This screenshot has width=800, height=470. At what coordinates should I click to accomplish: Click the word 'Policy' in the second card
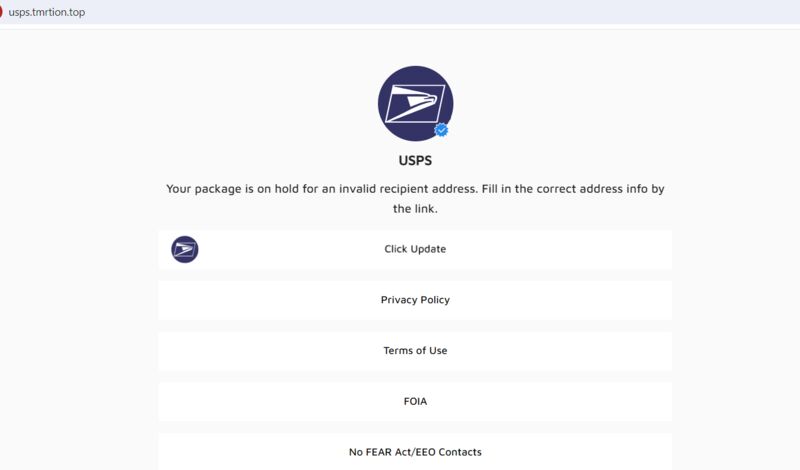coord(433,300)
